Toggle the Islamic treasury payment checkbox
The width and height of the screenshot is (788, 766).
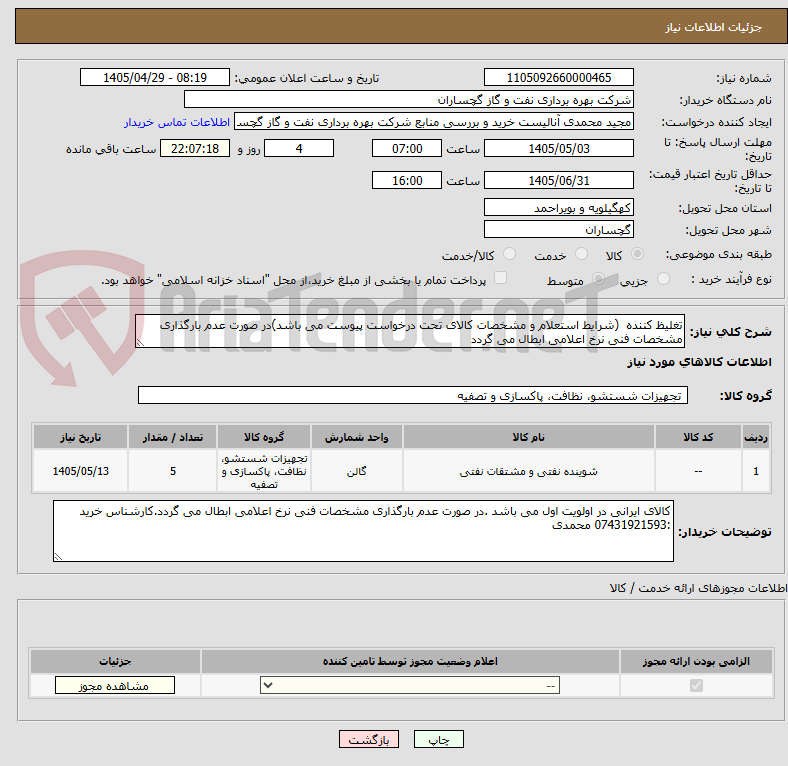click(x=501, y=278)
